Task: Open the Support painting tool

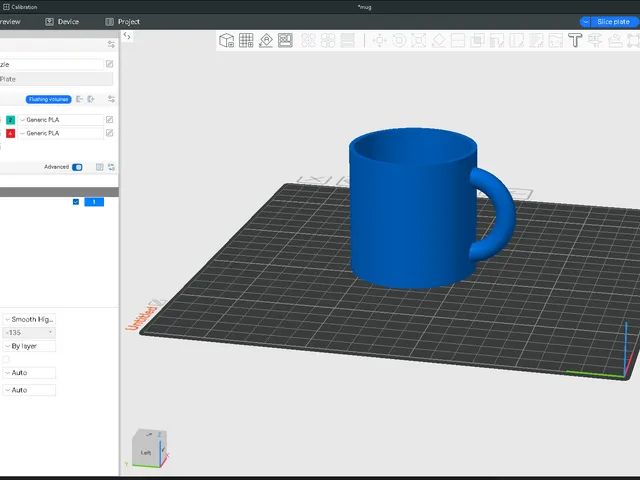Action: point(497,40)
